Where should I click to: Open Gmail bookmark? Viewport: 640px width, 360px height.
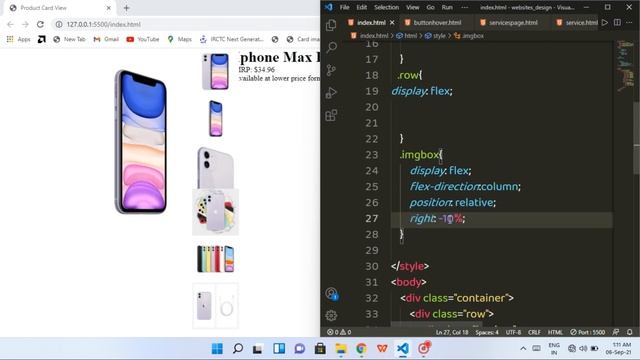[x=106, y=39]
